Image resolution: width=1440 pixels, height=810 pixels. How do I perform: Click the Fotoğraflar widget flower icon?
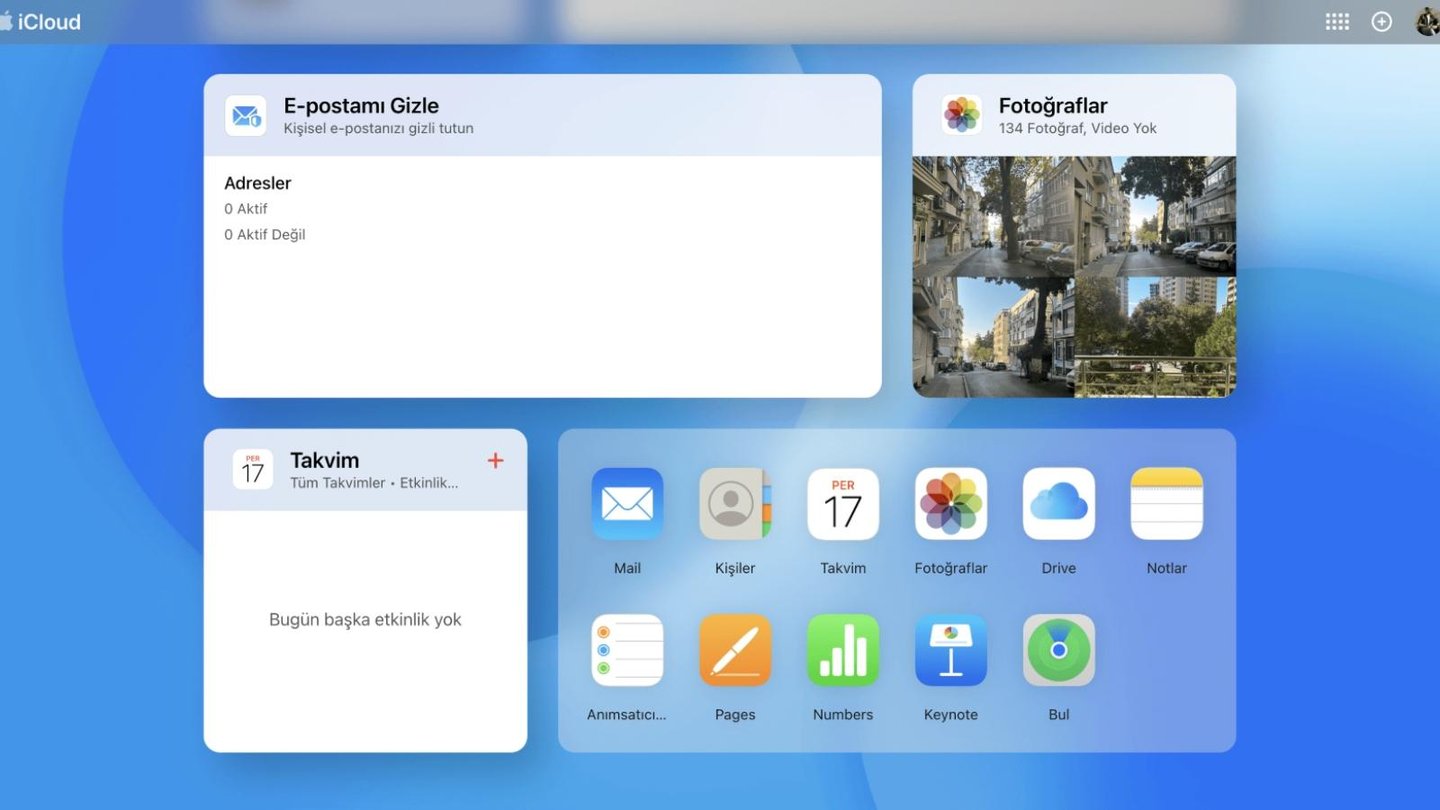(x=962, y=115)
